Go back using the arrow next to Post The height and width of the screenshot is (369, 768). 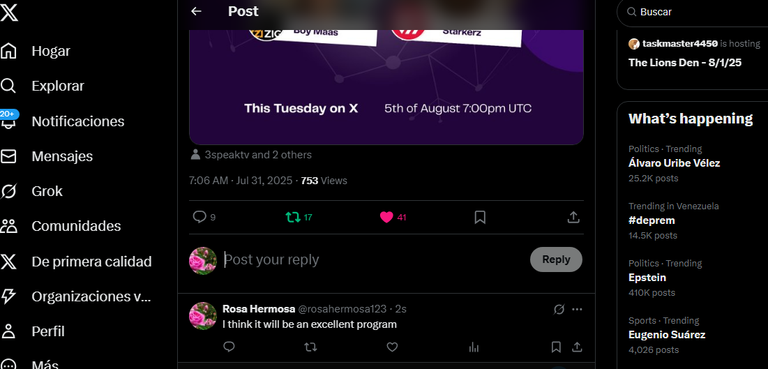point(196,11)
